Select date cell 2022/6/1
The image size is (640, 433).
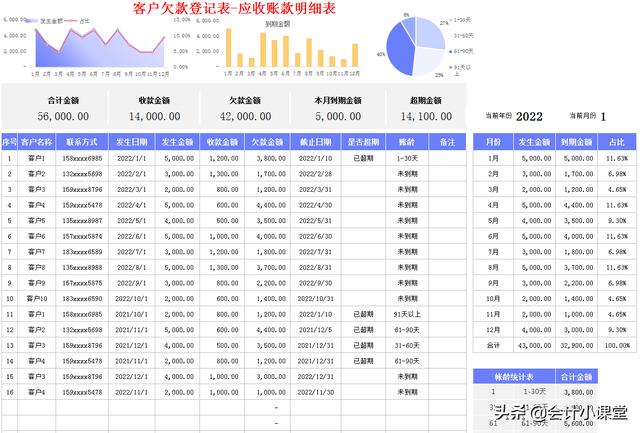pyautogui.click(x=132, y=236)
